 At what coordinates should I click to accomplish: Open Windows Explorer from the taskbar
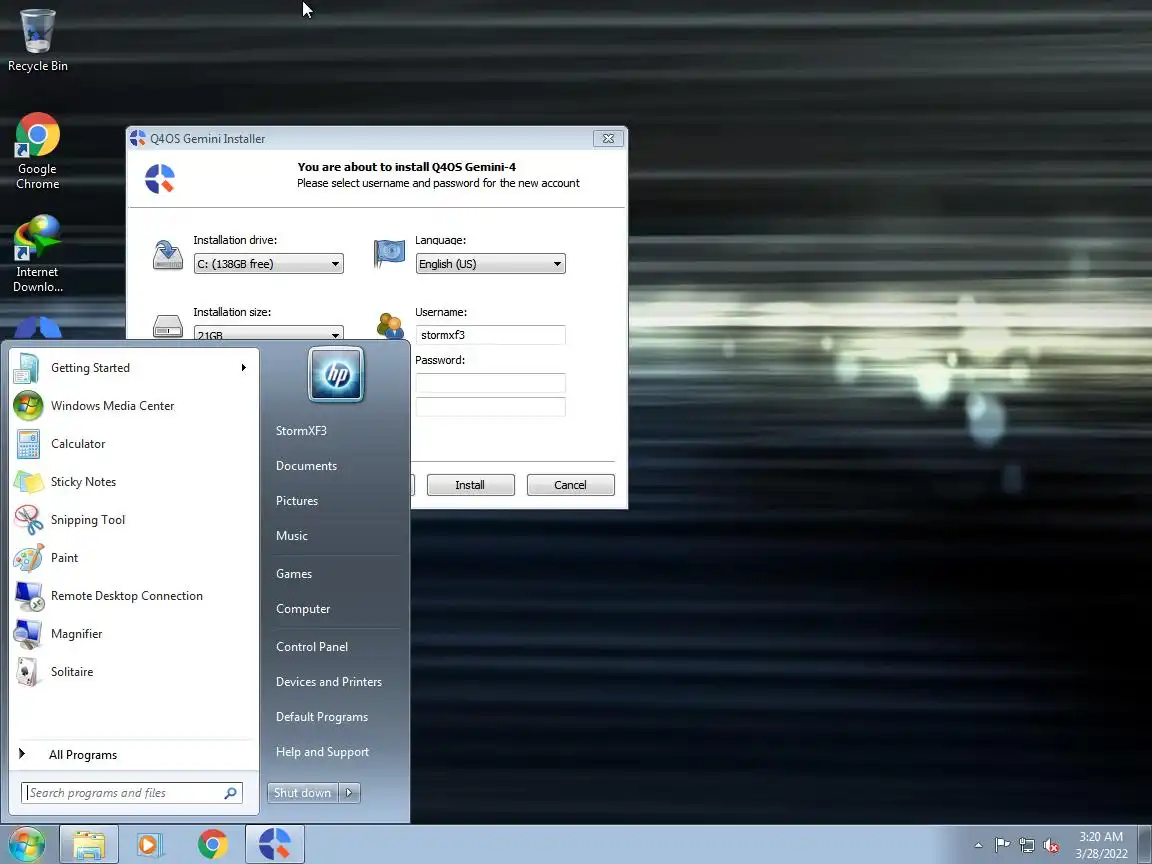coord(89,844)
